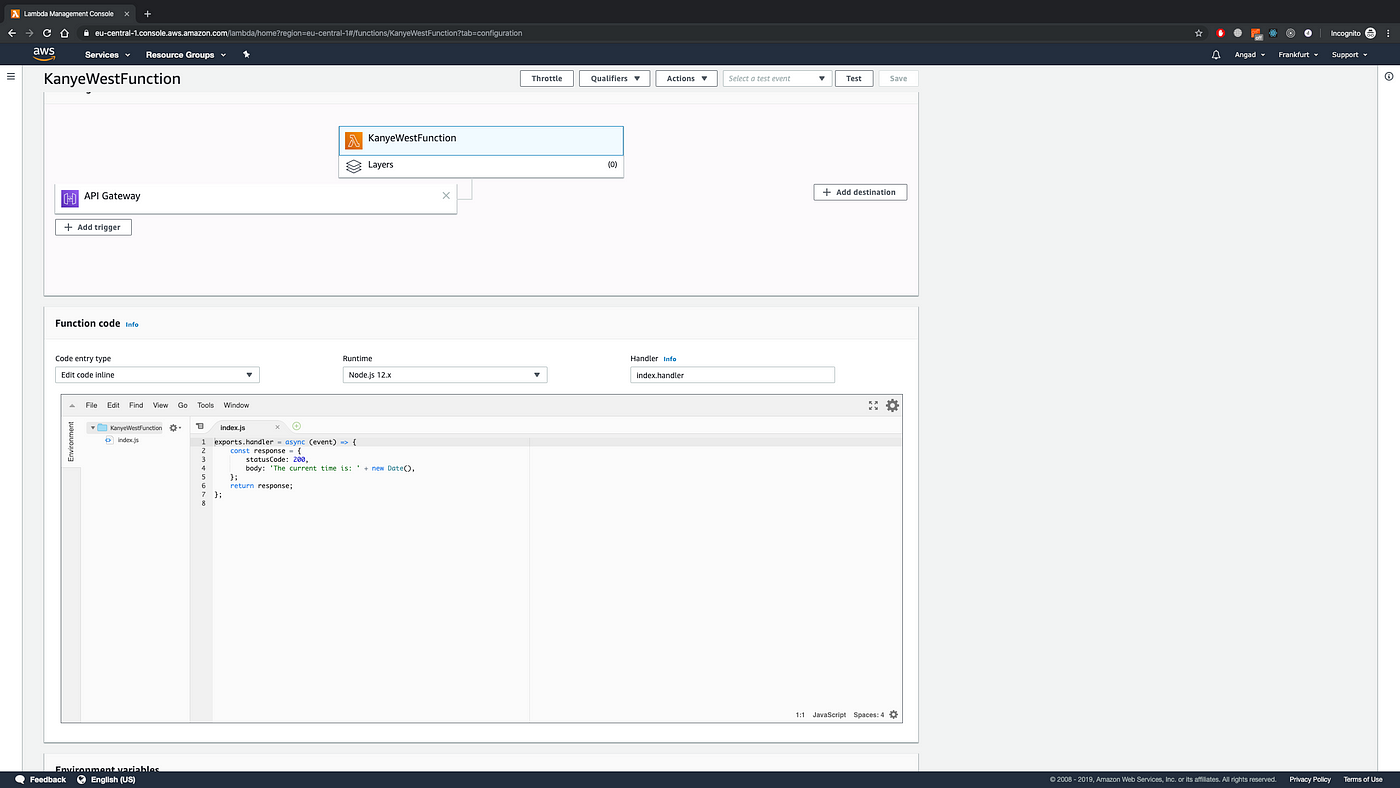
Task: Open the info panel icon at right edge
Action: pos(1388,77)
